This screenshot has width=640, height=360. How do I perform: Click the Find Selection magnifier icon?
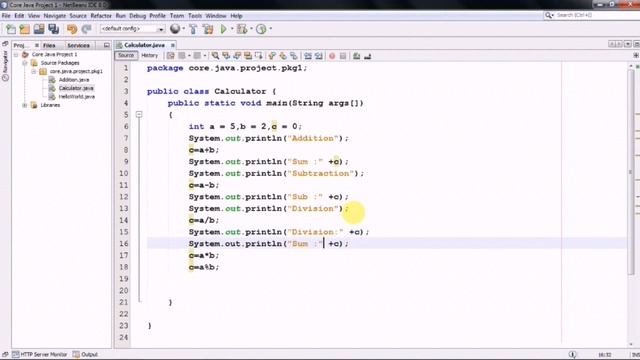pos(215,56)
